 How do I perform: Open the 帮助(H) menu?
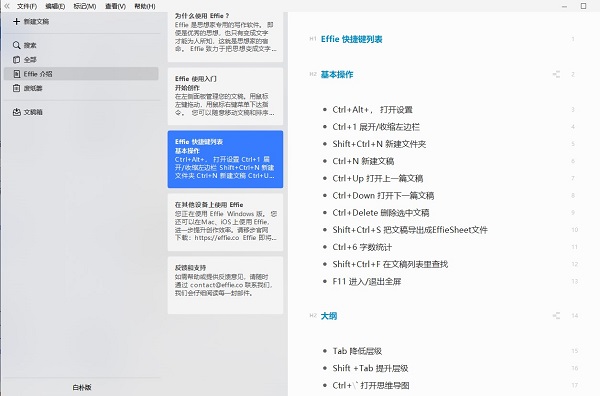(145, 6)
